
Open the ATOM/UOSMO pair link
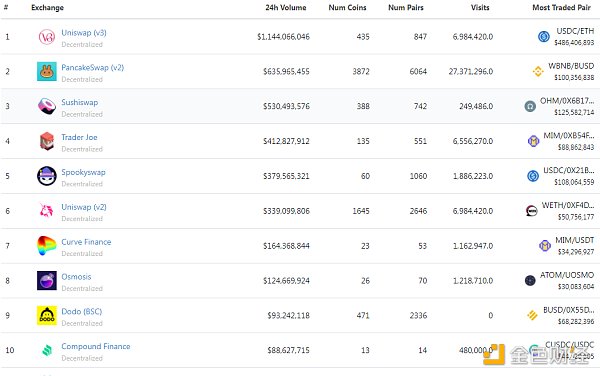pos(567,275)
